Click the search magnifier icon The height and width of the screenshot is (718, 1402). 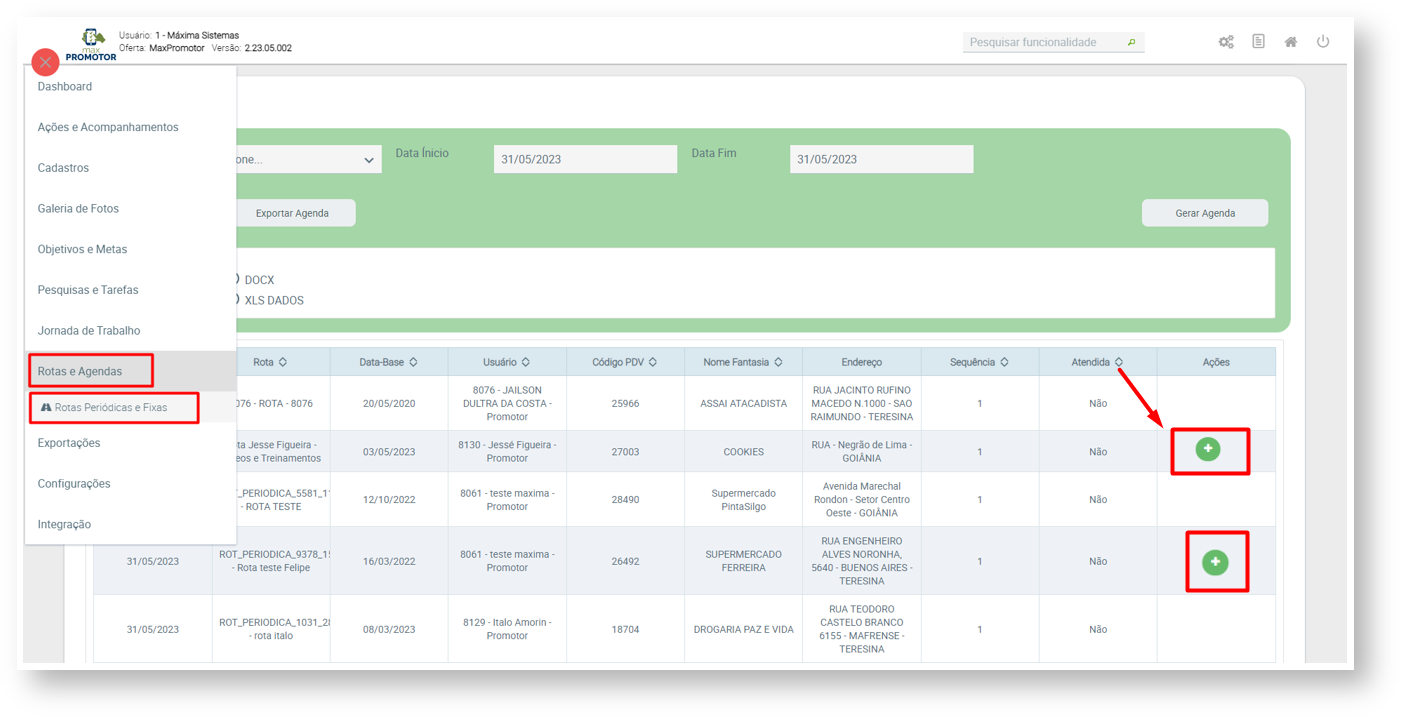coord(1132,43)
